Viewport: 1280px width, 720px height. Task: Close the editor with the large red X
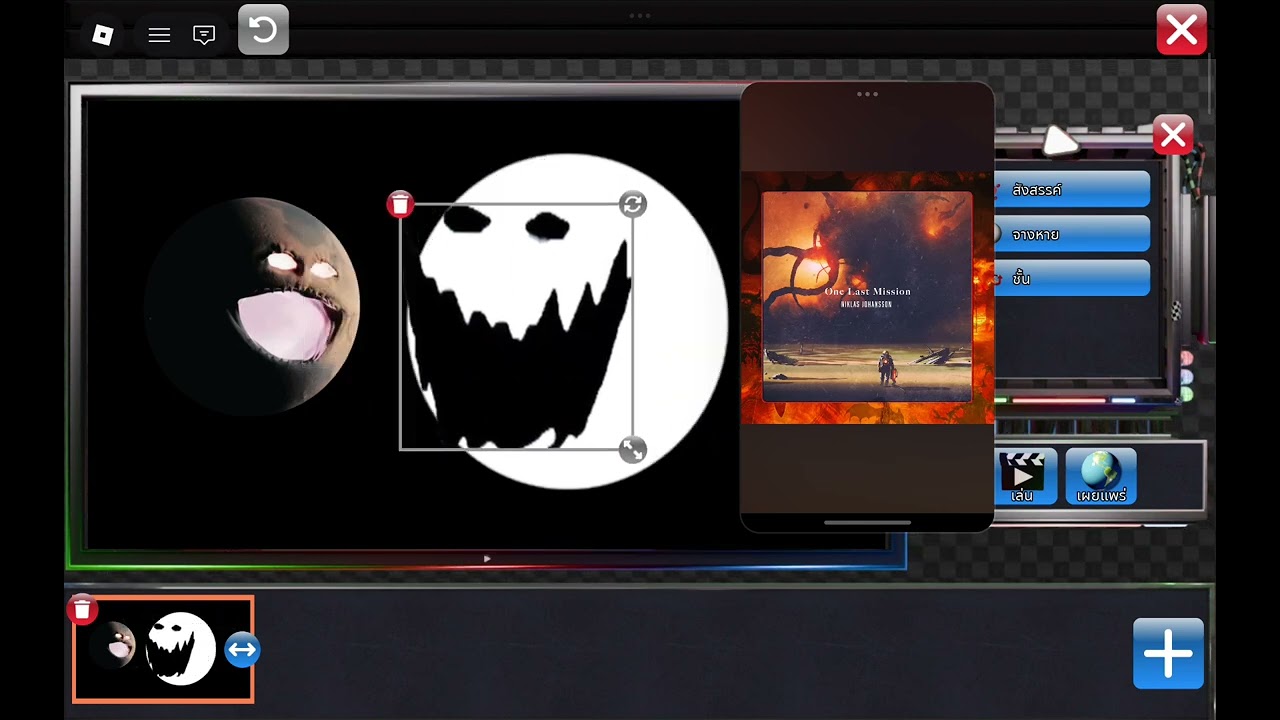click(x=1181, y=29)
